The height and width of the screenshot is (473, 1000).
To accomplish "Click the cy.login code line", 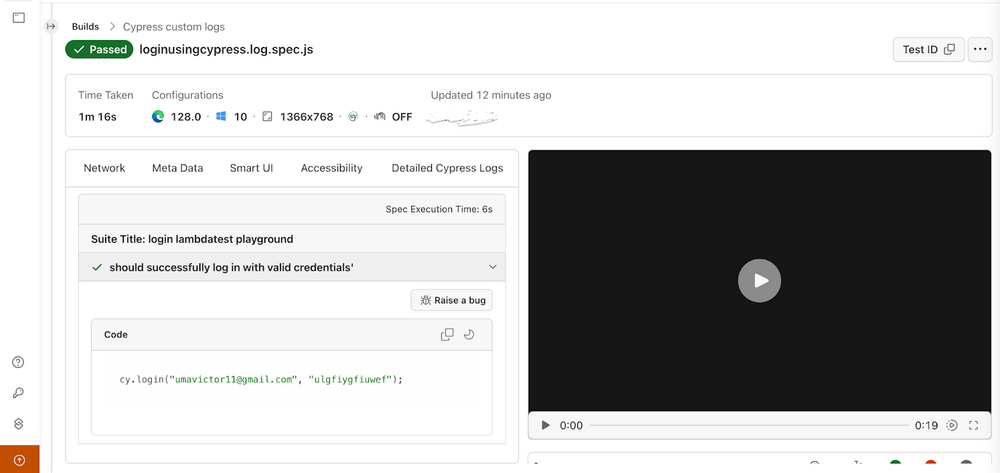I will click(x=261, y=379).
